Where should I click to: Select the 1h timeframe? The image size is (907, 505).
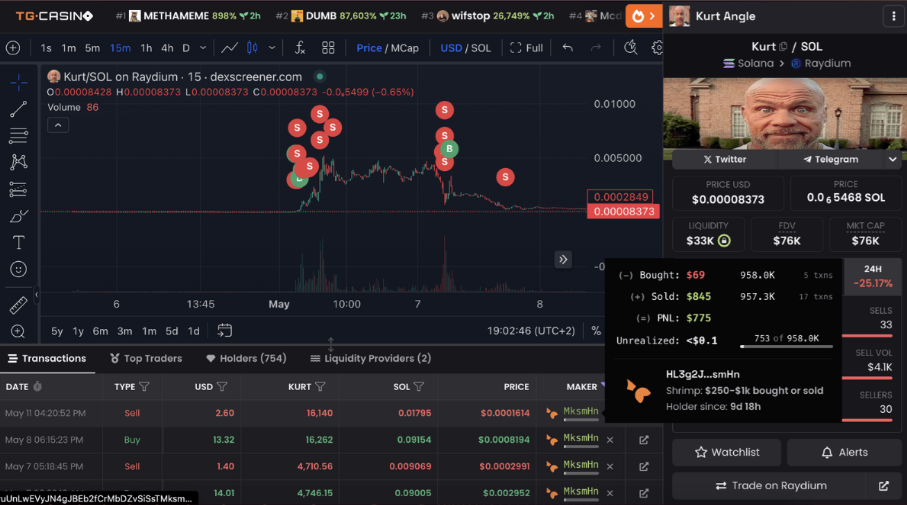(x=146, y=48)
